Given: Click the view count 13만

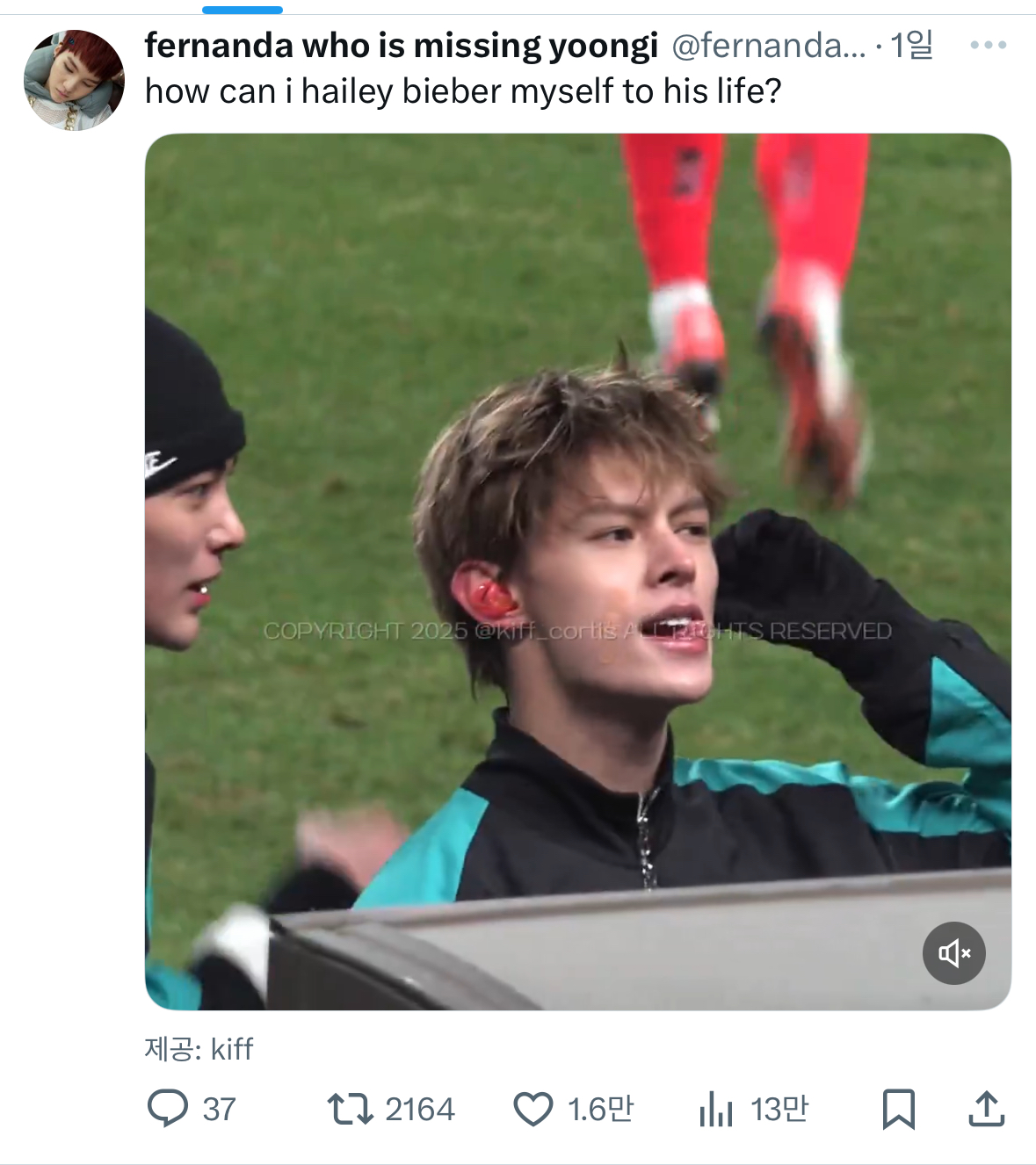Looking at the screenshot, I should tap(779, 1110).
